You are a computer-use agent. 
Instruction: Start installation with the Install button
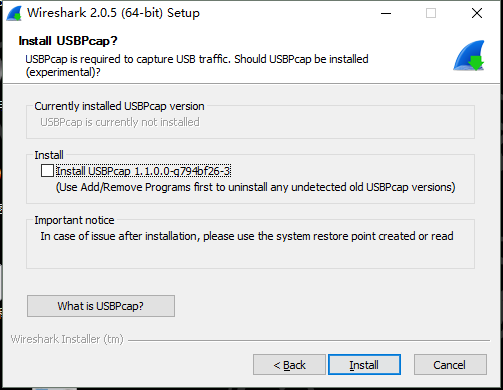coord(364,365)
